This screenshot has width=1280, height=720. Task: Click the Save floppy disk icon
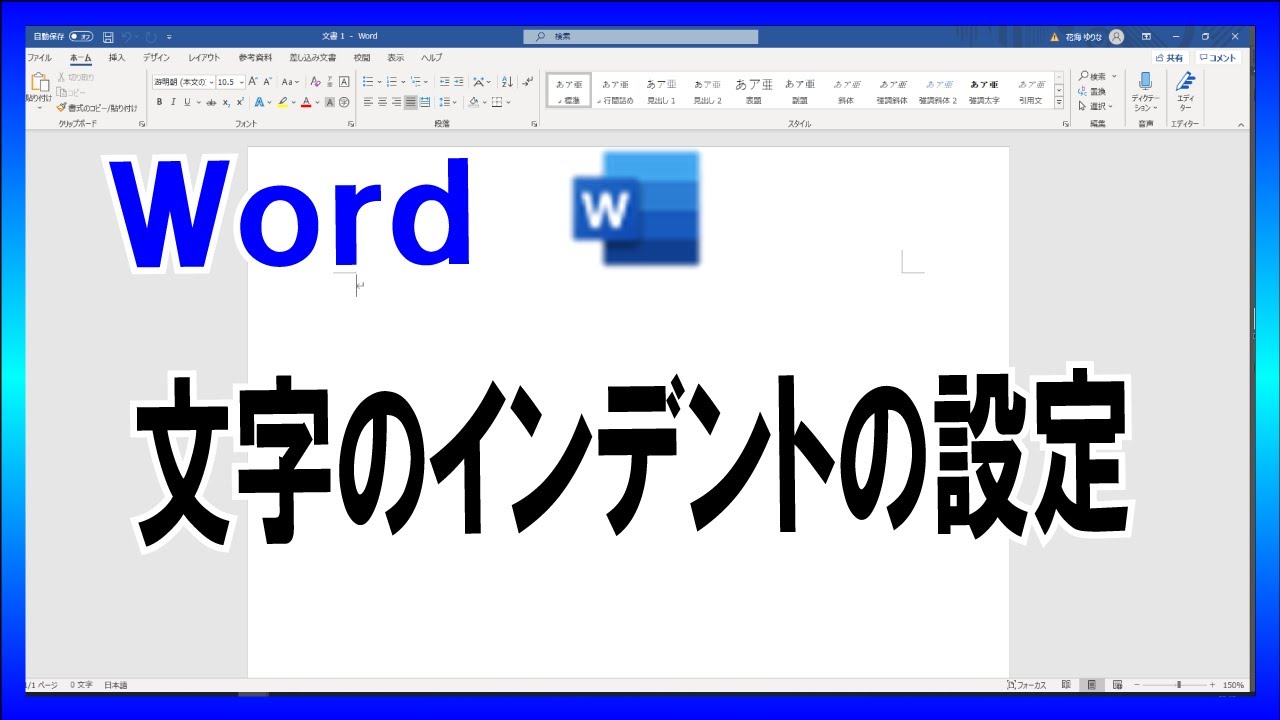pos(108,36)
